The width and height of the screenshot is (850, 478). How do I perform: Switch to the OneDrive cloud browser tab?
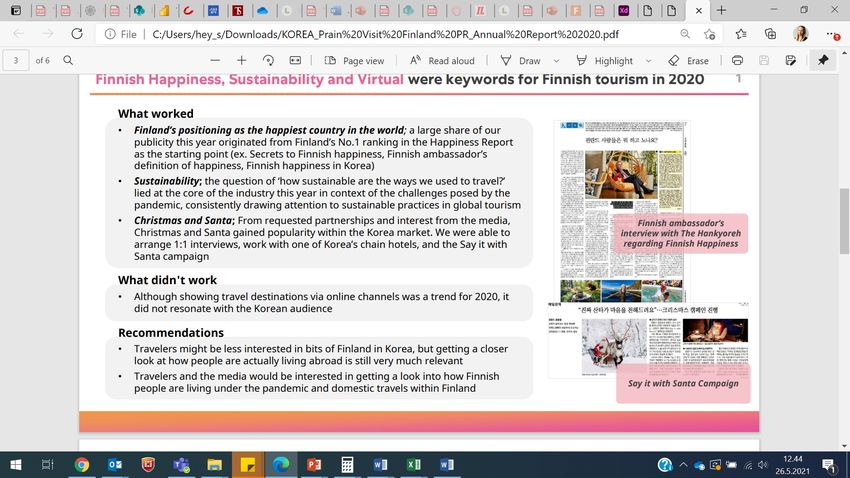point(262,10)
